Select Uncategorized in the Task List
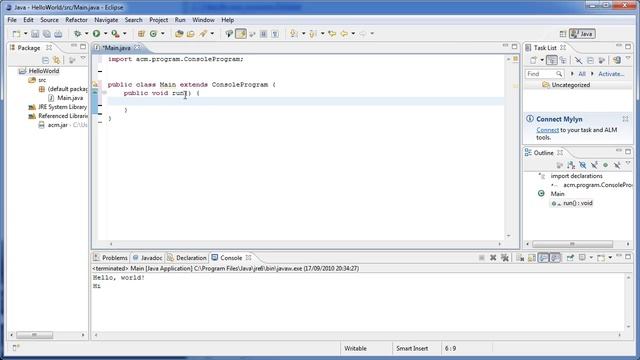This screenshot has height=360, width=640. point(571,85)
